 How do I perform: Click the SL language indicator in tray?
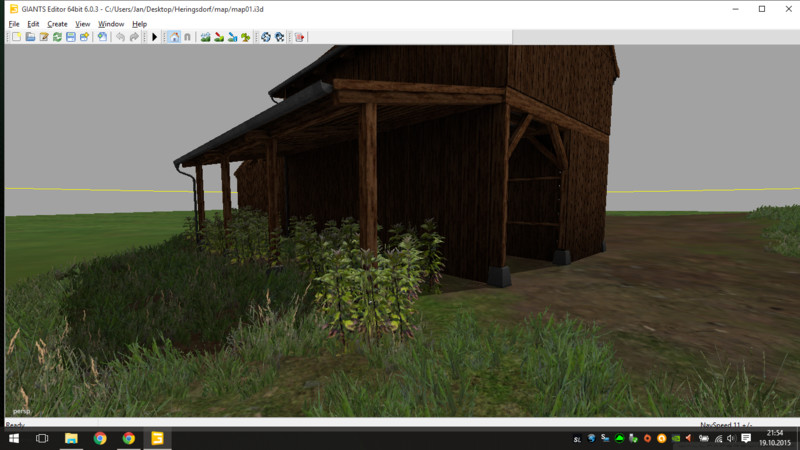point(577,439)
